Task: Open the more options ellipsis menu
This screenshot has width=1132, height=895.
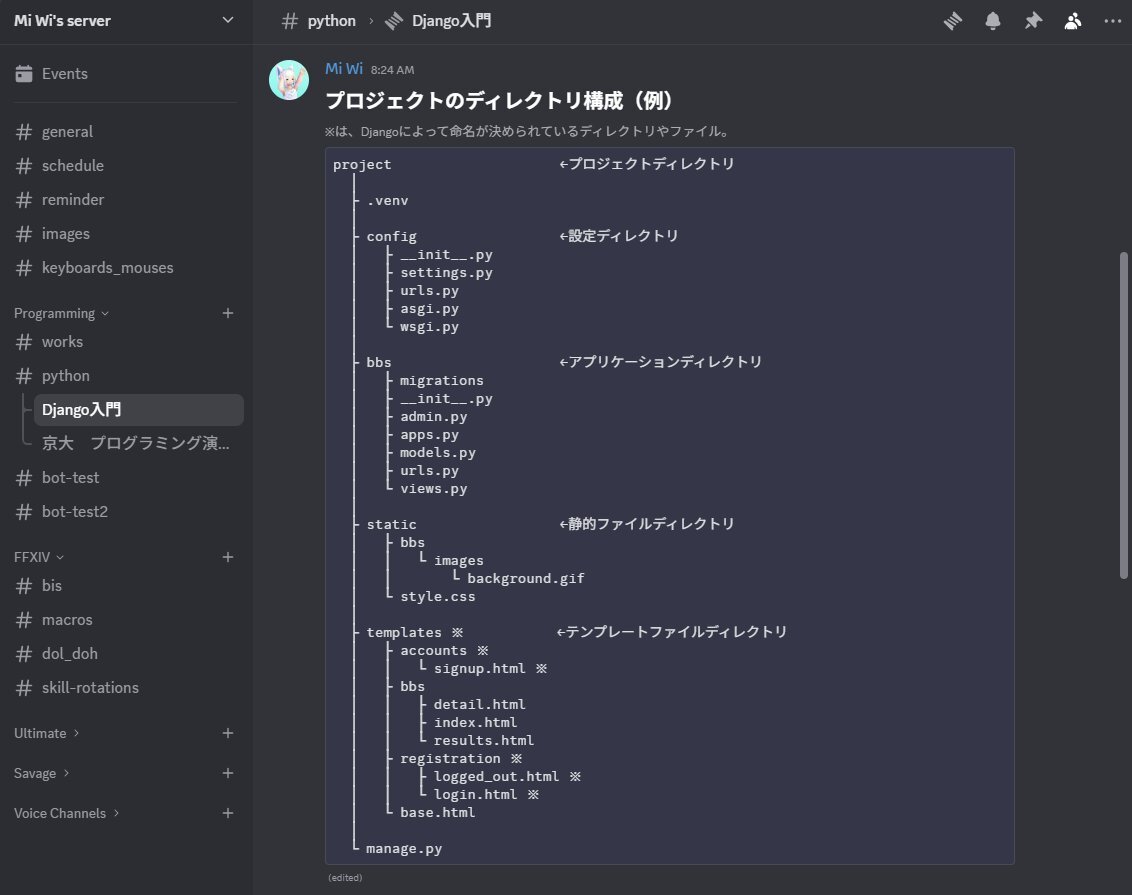Action: 1113,21
